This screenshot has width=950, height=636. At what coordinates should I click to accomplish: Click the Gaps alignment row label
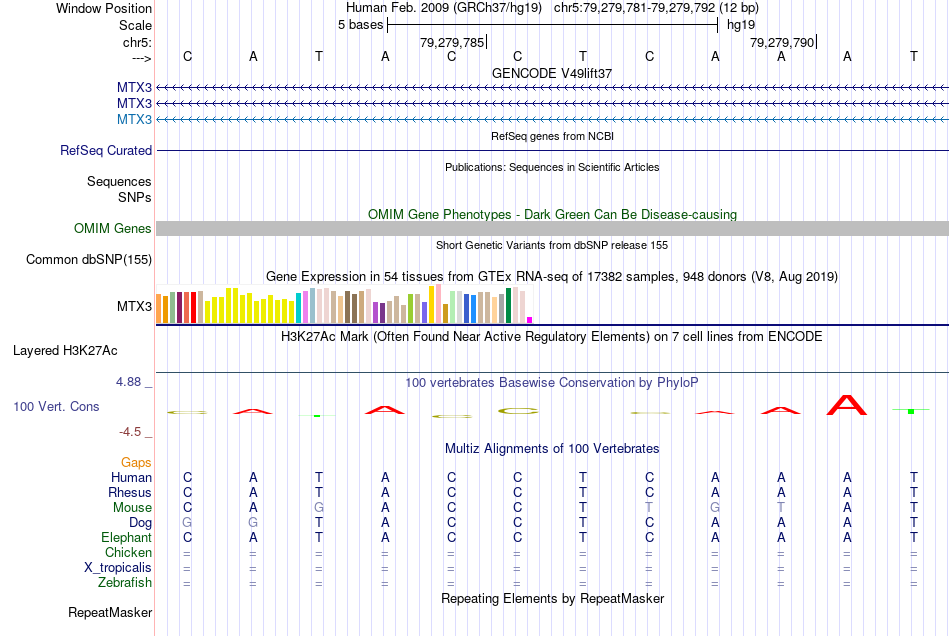pyautogui.click(x=136, y=463)
